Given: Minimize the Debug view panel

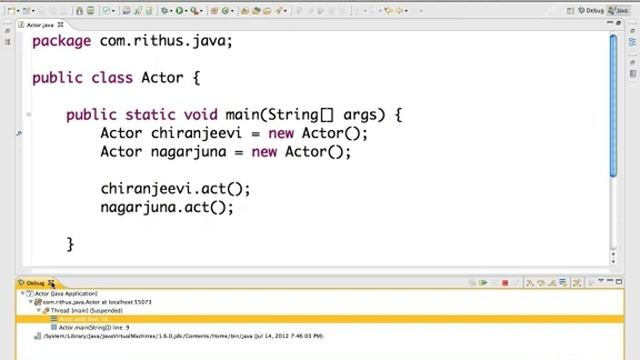Looking at the screenshot, I should coord(610,281).
